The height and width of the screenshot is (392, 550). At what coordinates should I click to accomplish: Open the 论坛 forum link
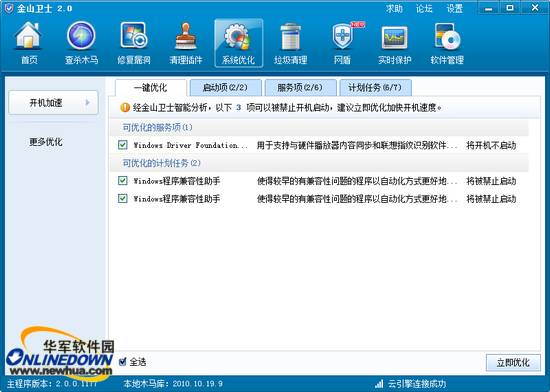click(424, 8)
